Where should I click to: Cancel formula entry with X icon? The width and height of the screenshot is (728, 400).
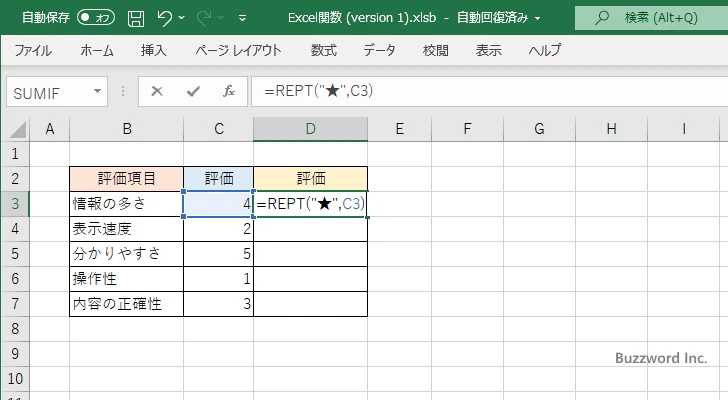coord(157,91)
